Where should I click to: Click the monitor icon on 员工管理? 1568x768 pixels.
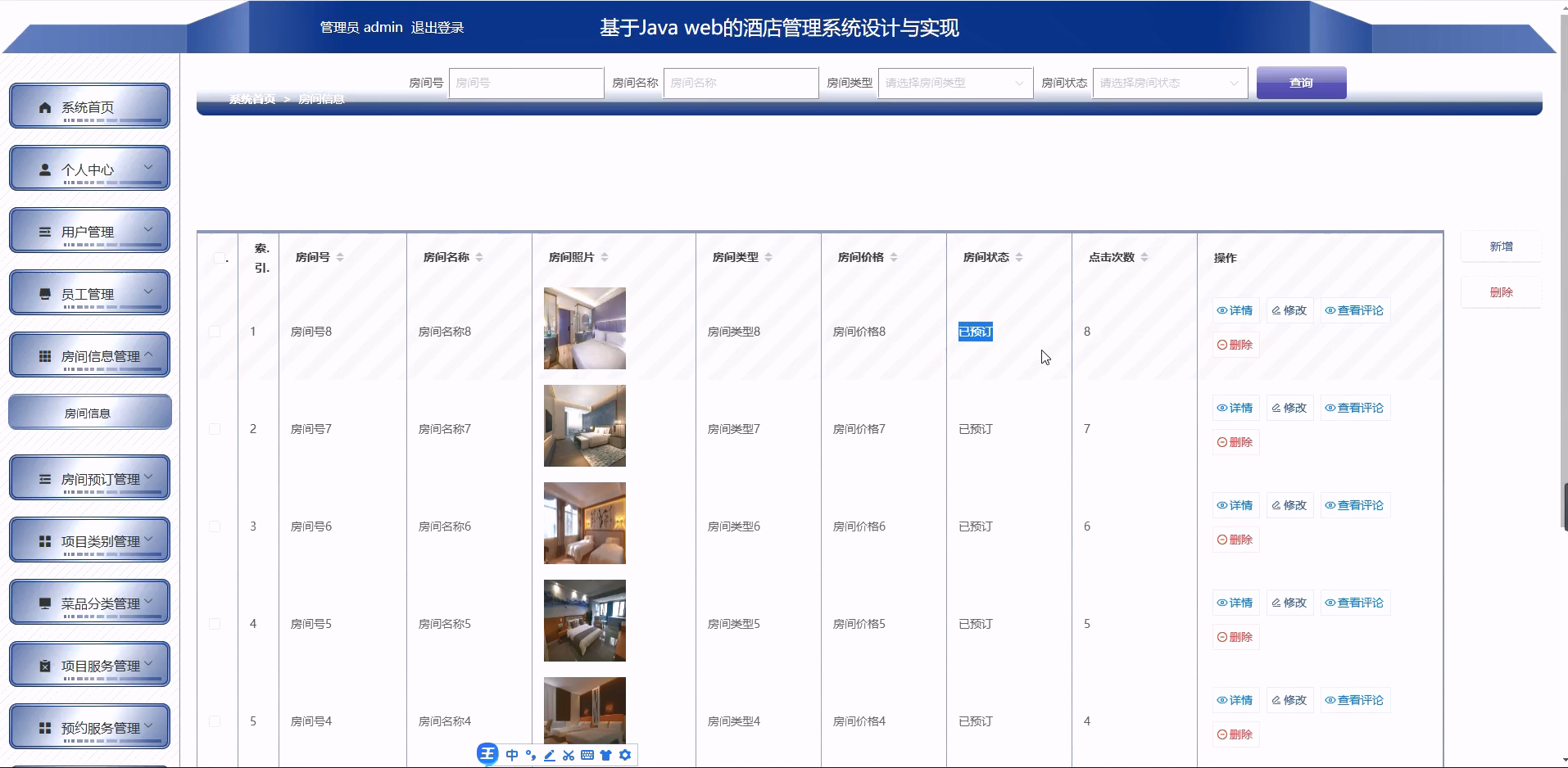pyautogui.click(x=44, y=293)
